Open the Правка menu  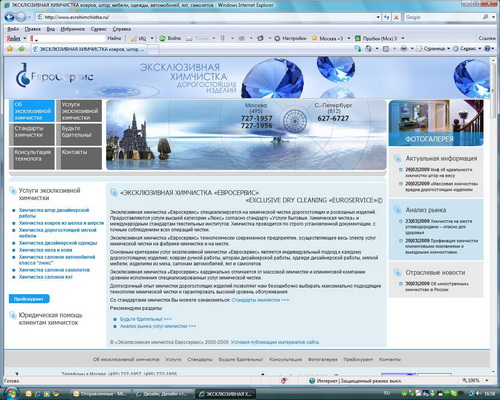pos(32,29)
